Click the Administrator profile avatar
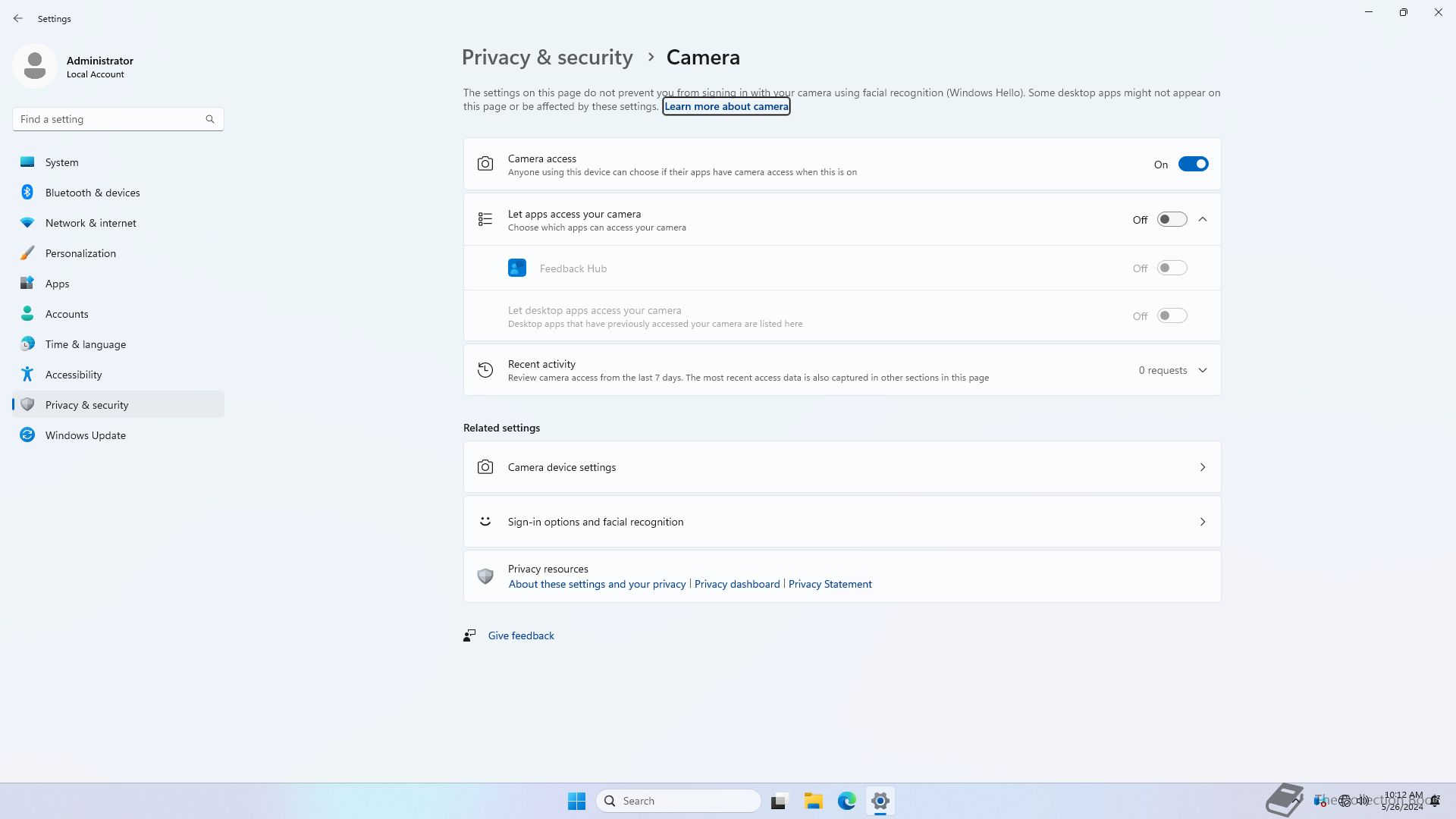Screen dimensions: 1456x819 [x=35, y=67]
